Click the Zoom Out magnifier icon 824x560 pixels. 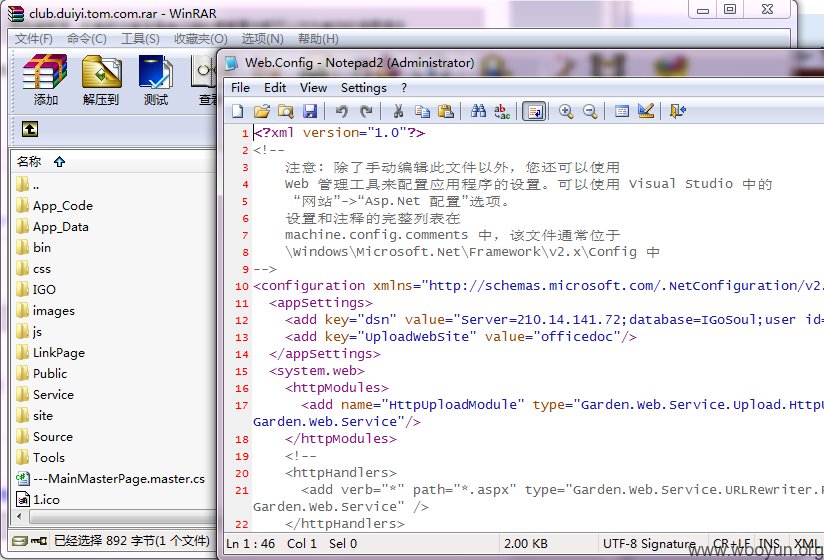click(x=590, y=111)
